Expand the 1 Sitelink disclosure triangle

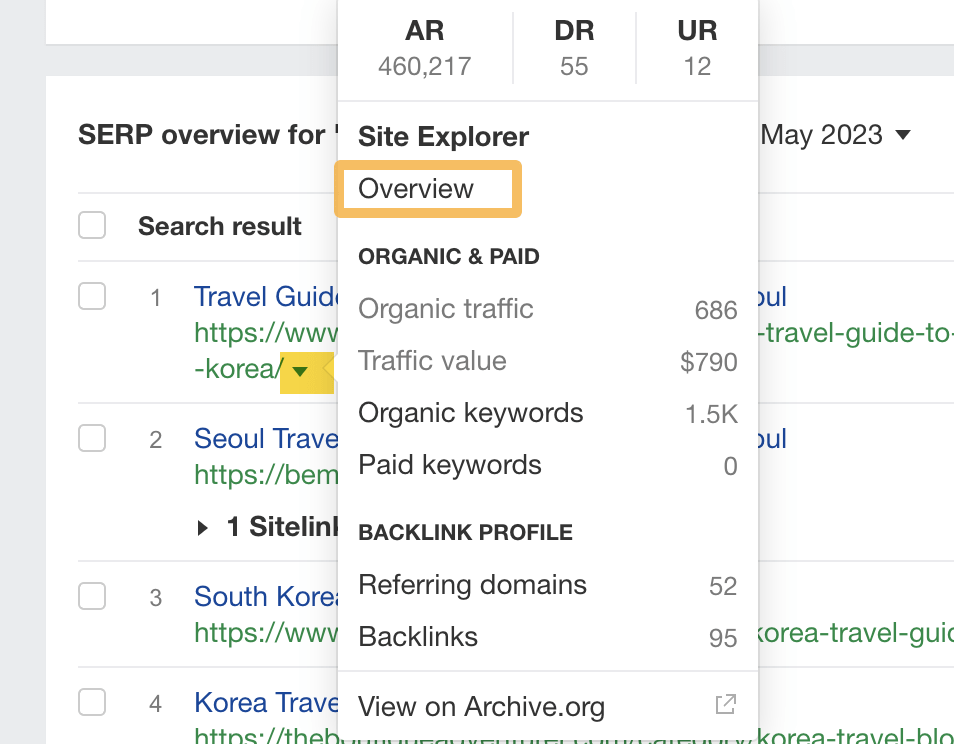203,527
